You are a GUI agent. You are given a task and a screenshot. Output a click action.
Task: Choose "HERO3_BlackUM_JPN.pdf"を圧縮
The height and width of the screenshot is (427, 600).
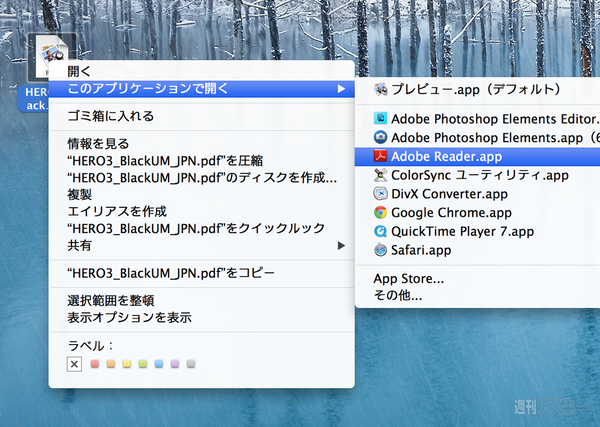pyautogui.click(x=202, y=161)
